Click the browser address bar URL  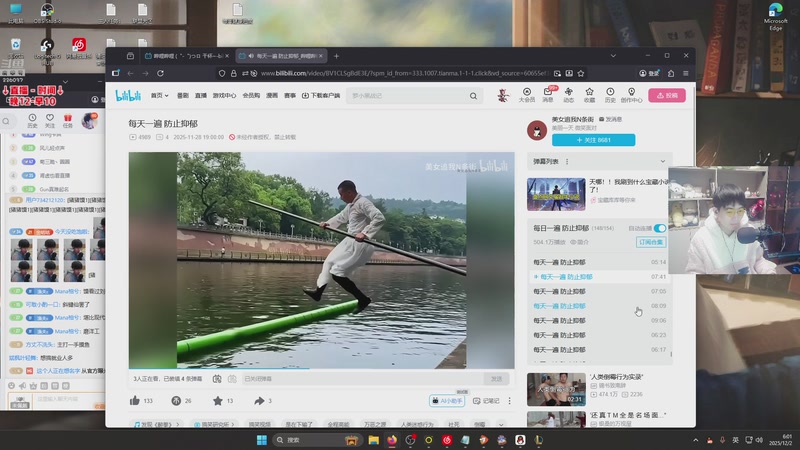(x=404, y=73)
